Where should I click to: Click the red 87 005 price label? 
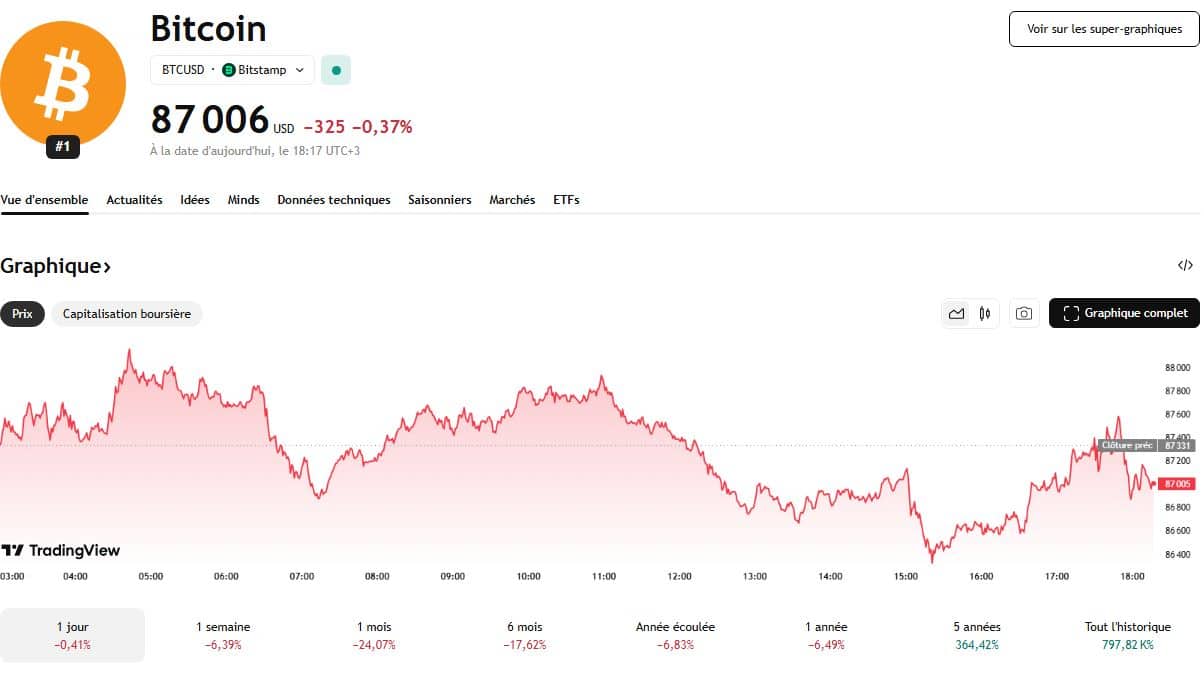click(1178, 484)
